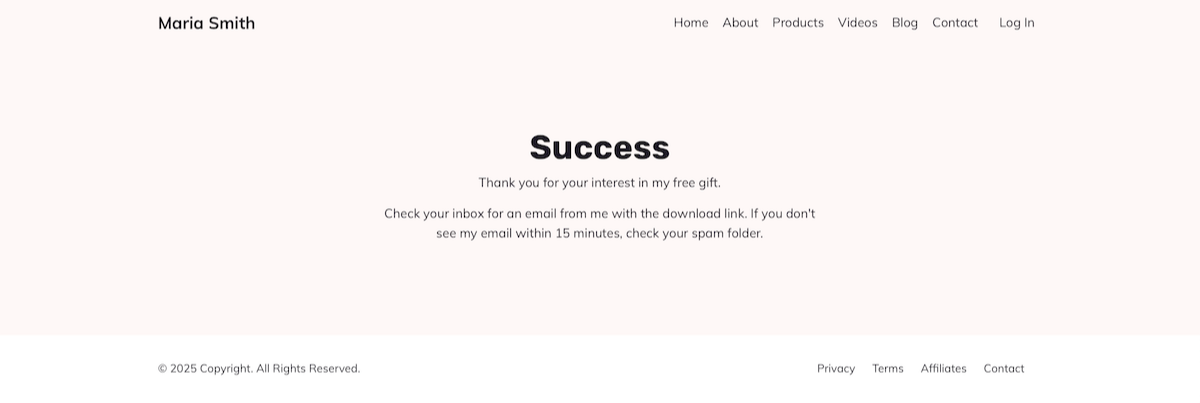Click Contact in the footer

pos(1004,368)
